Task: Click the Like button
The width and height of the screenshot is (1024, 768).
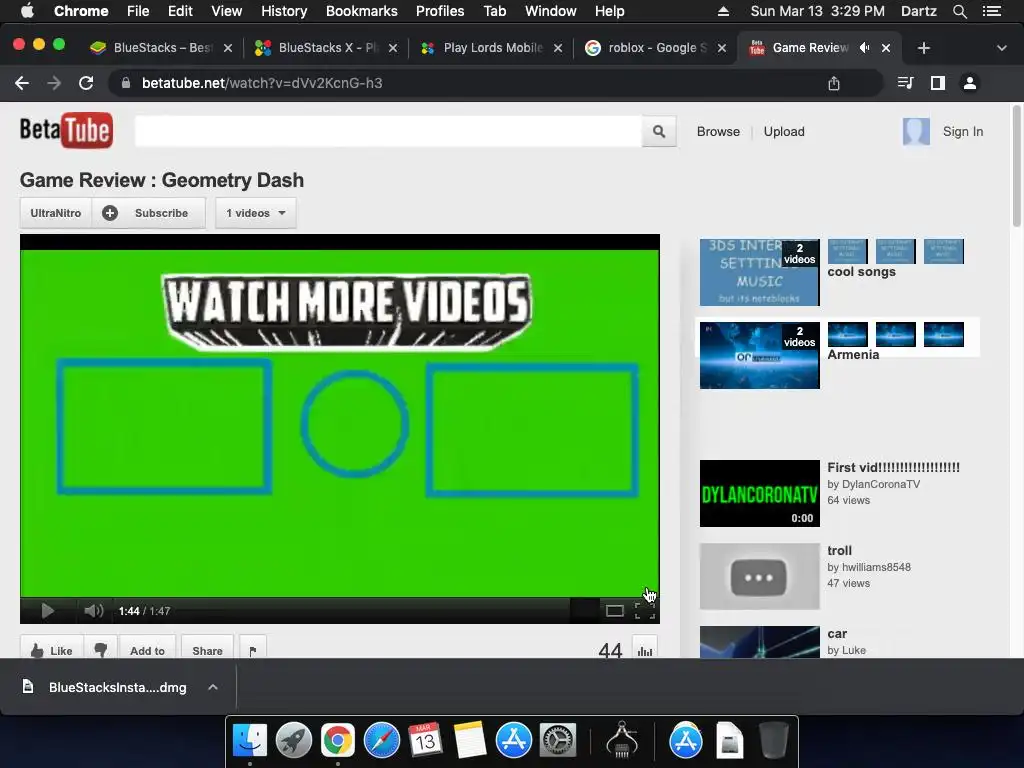Action: click(52, 650)
